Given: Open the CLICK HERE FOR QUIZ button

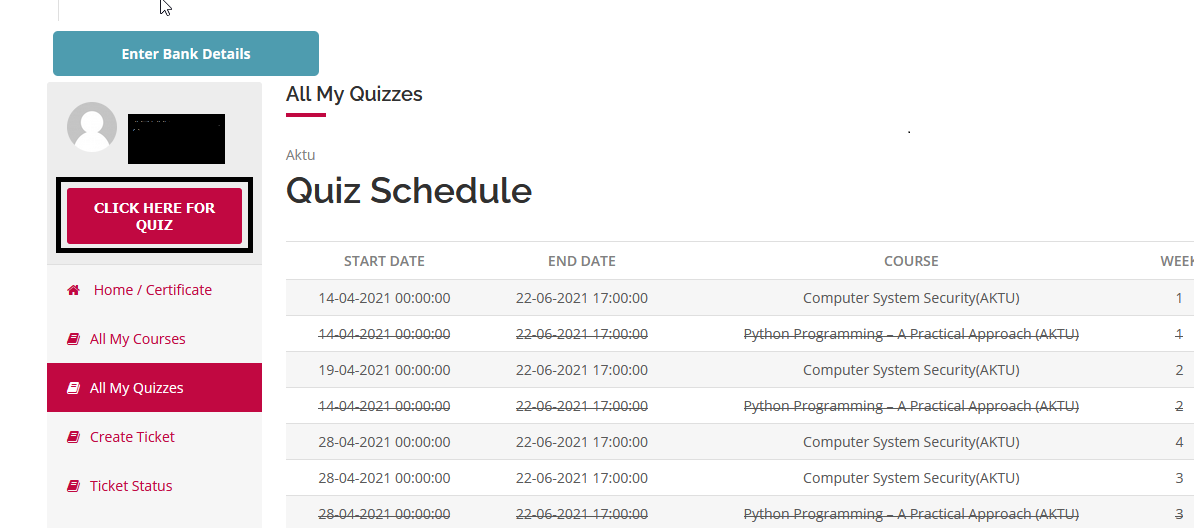Looking at the screenshot, I should 155,216.
